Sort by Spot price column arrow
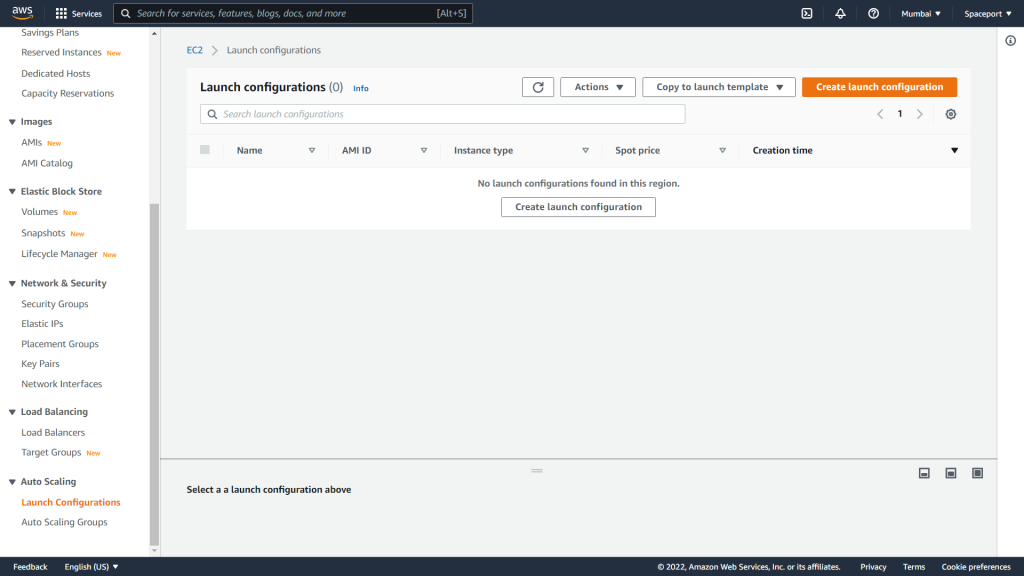The width and height of the screenshot is (1024, 576). (722, 150)
